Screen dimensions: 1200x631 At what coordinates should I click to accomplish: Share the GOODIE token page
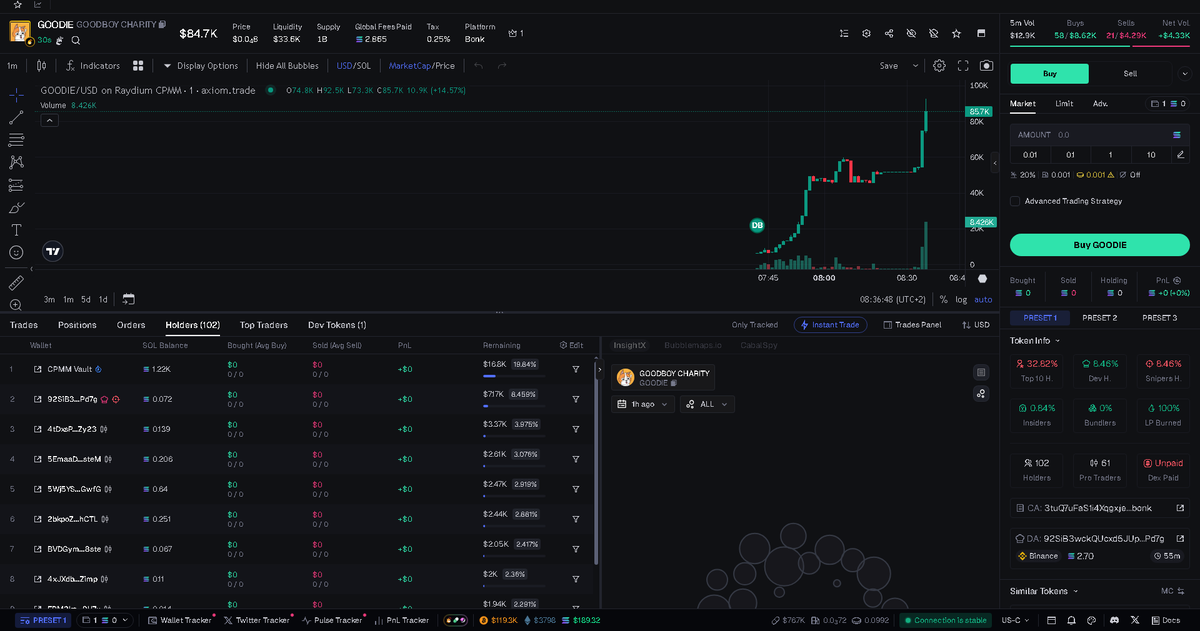coord(889,33)
